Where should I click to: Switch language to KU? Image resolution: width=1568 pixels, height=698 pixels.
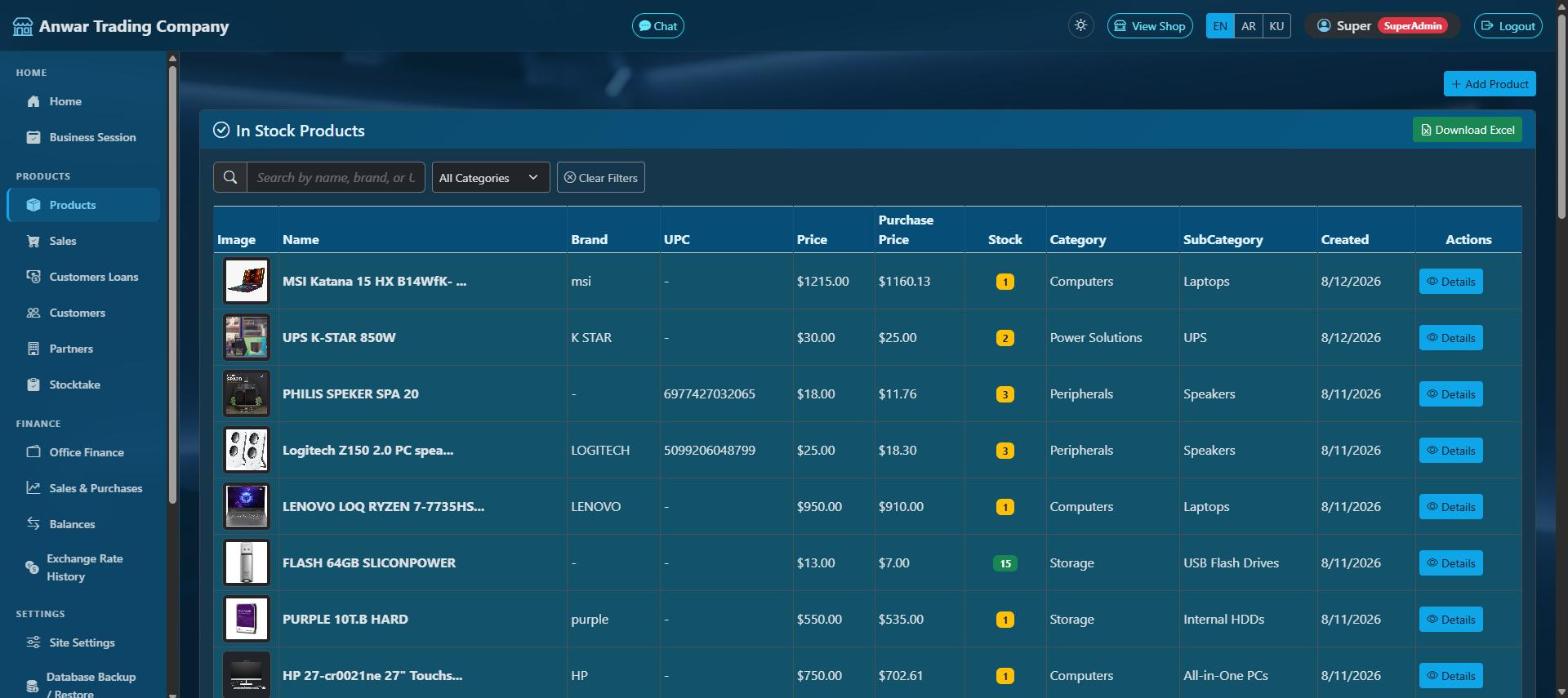pyautogui.click(x=1276, y=26)
